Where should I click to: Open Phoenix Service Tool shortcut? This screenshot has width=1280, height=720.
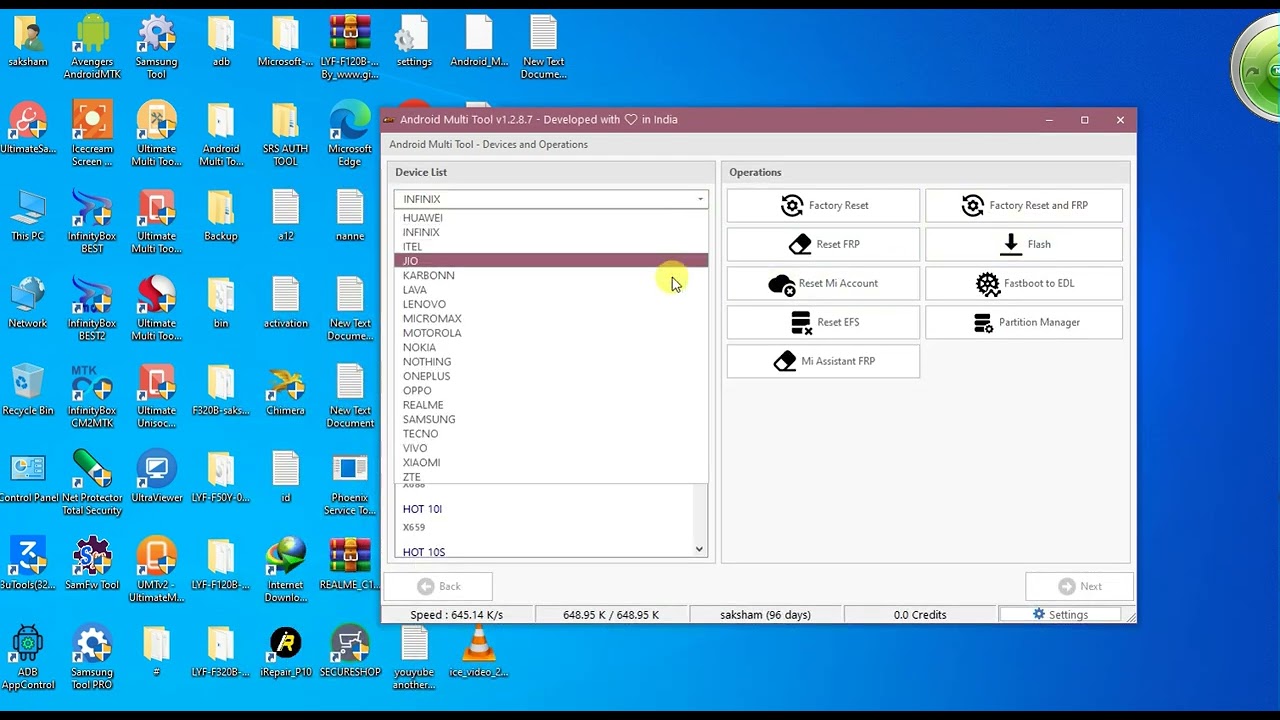pyautogui.click(x=350, y=483)
